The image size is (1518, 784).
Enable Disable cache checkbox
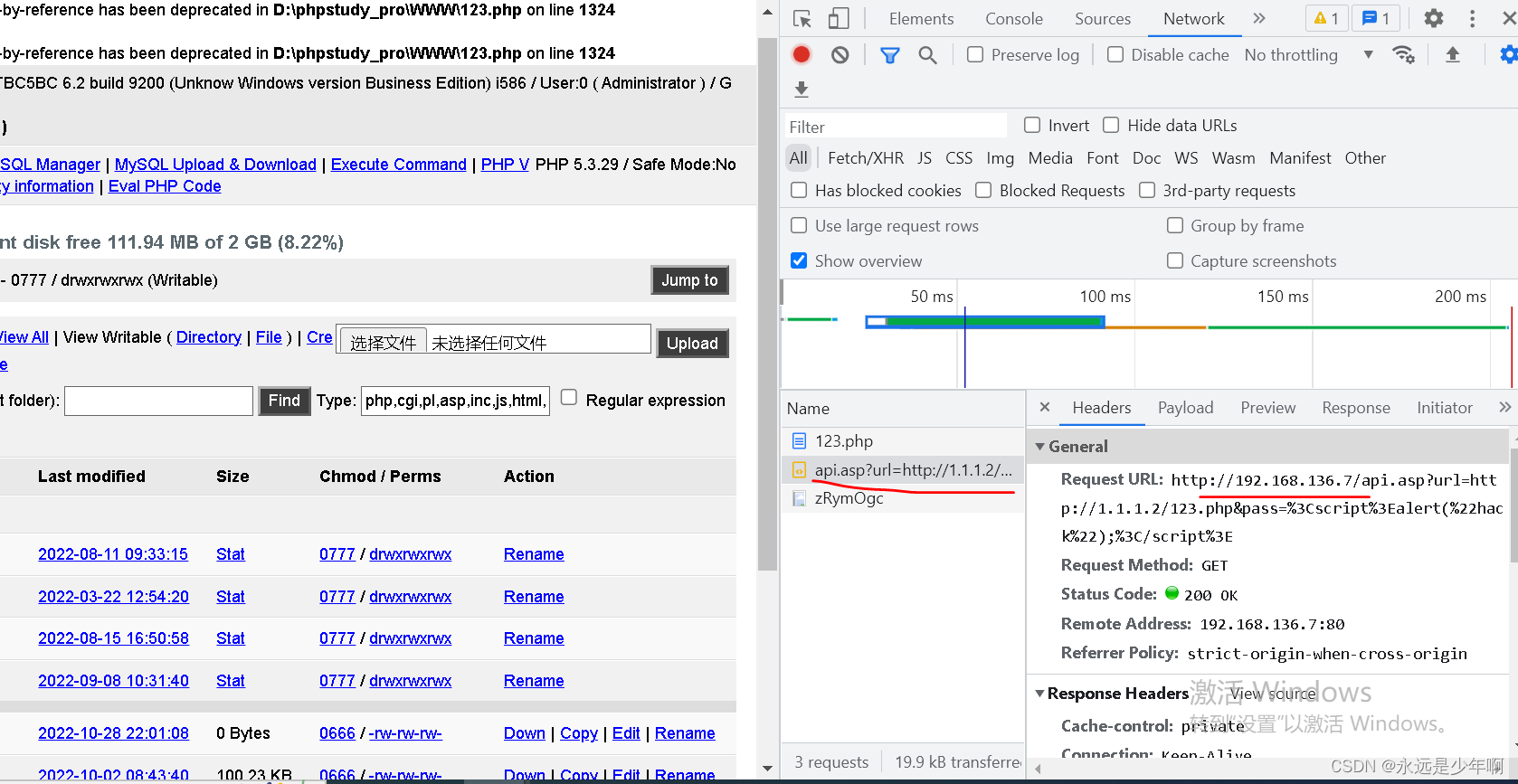click(x=1115, y=55)
